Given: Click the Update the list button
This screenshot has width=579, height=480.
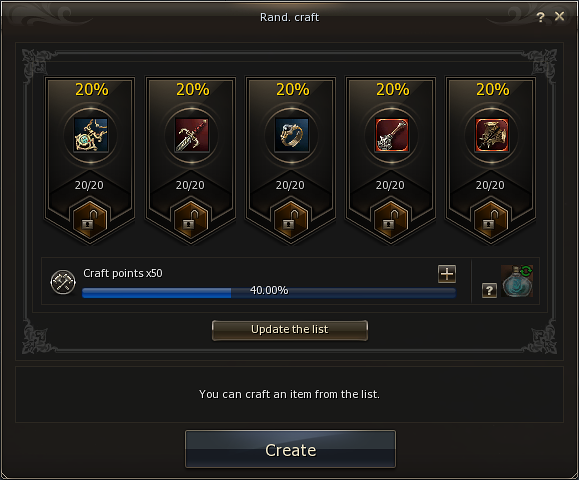Looking at the screenshot, I should point(290,330).
